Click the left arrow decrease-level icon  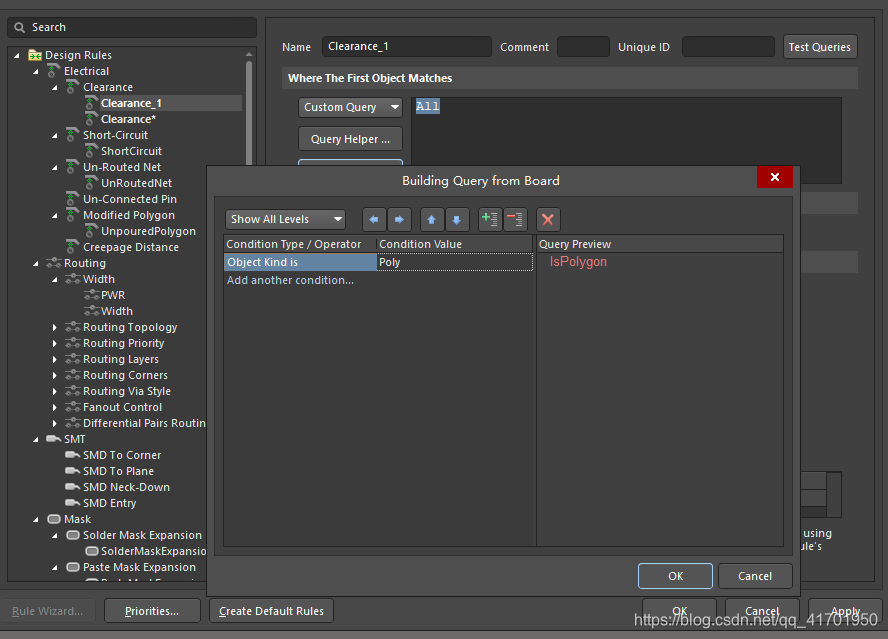pyautogui.click(x=374, y=220)
